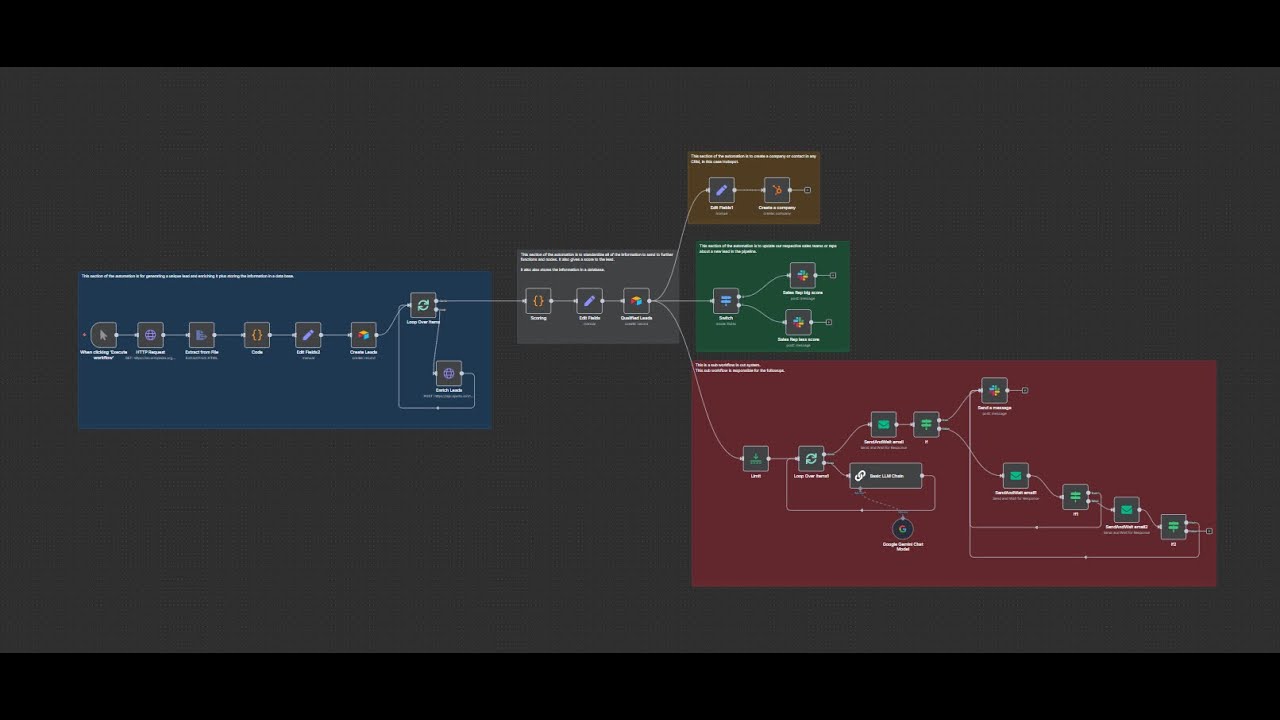Click the plus handle after If2 node
This screenshot has height=720, width=1280.
(x=1209, y=531)
